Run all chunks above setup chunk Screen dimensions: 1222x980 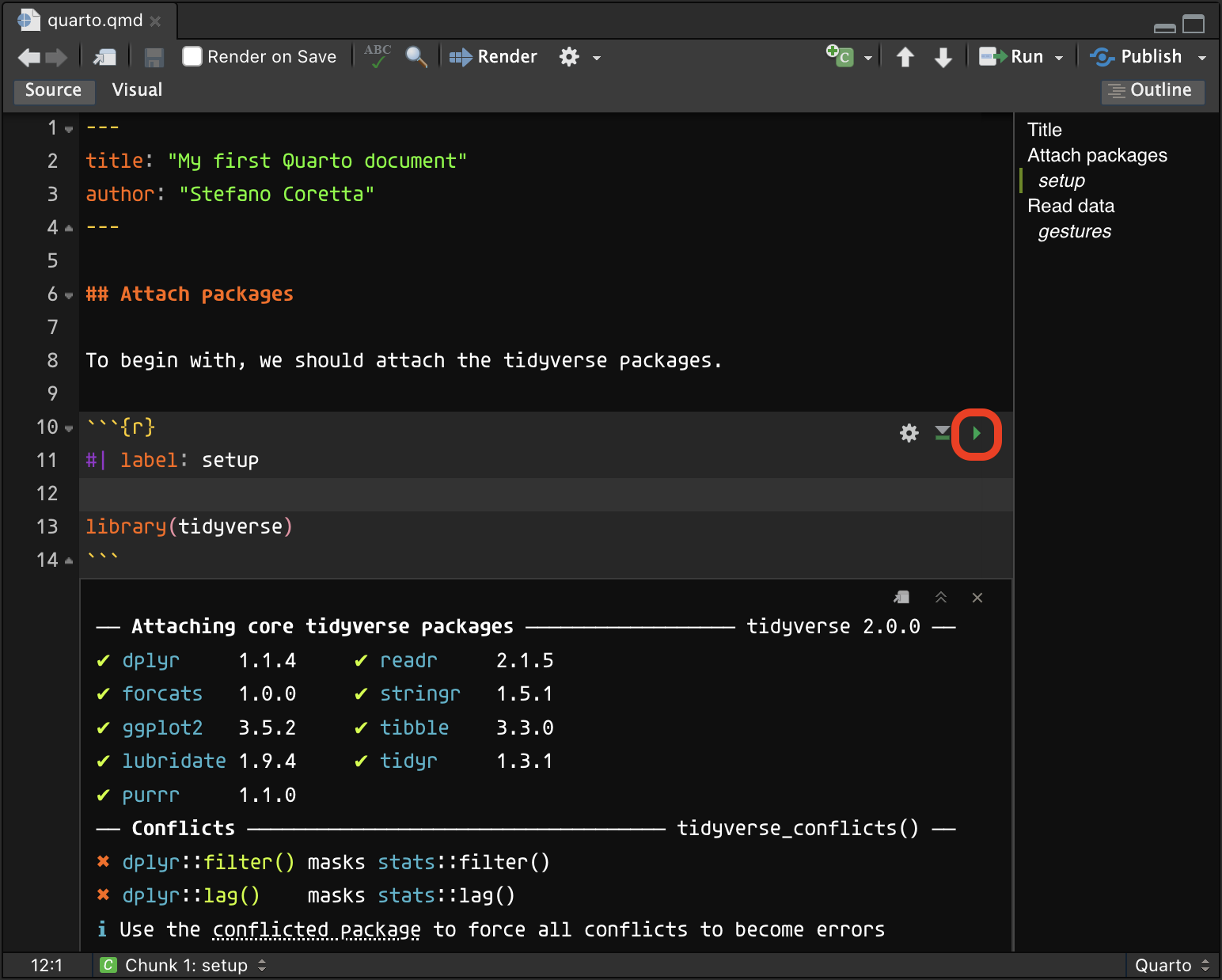(x=943, y=433)
